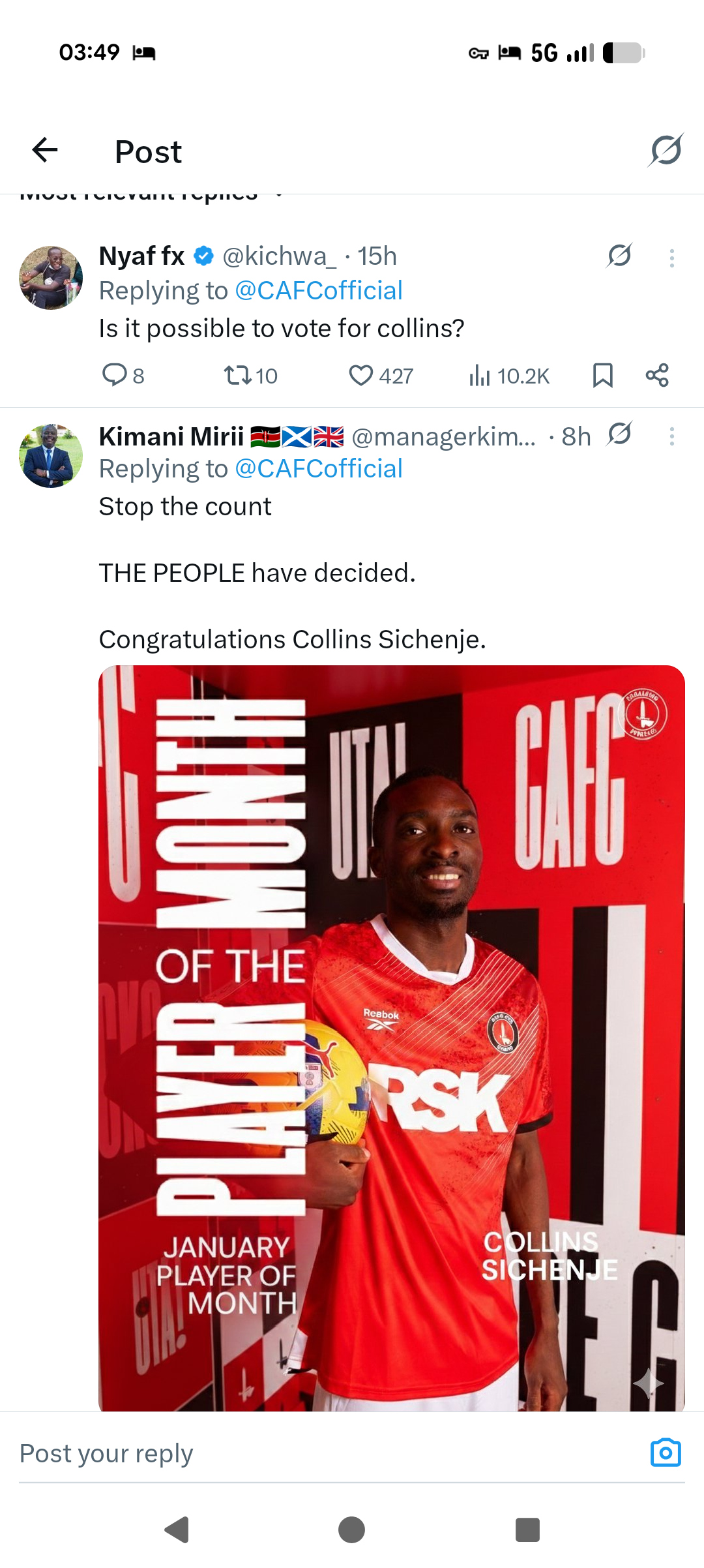
Task: Open Nyaf fx's profile picture
Action: coord(51,277)
